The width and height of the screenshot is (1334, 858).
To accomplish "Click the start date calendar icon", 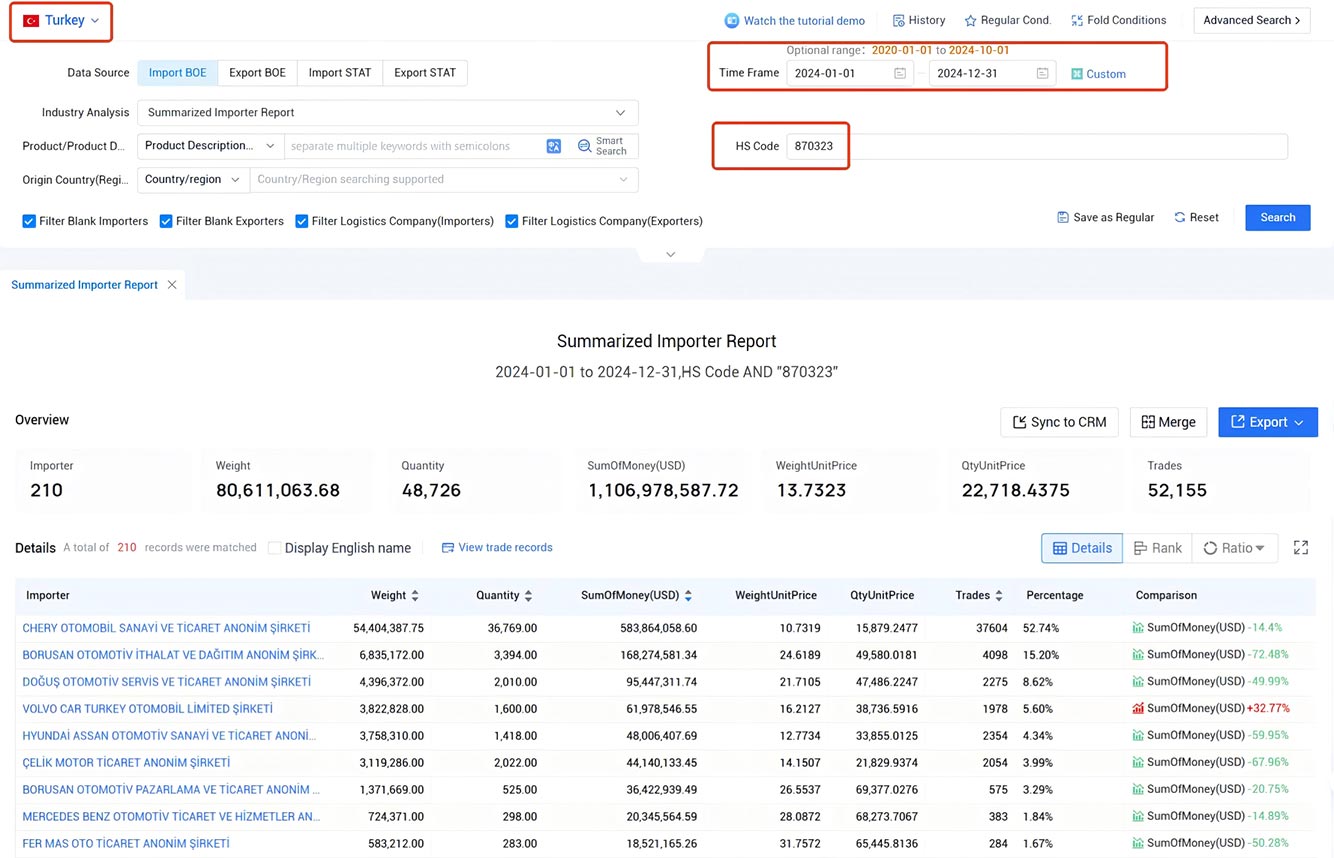I will (x=900, y=73).
